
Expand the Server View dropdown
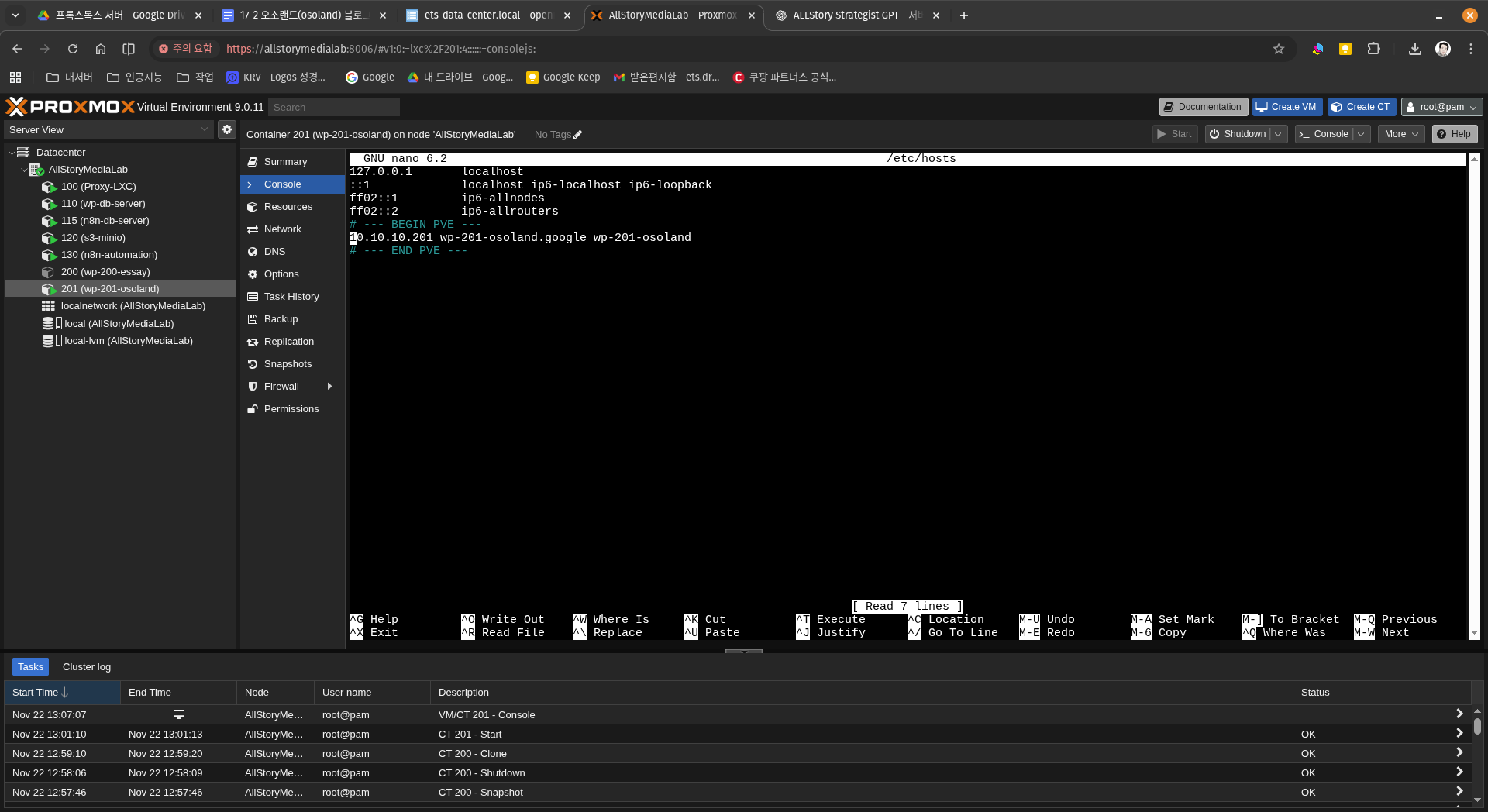pyautogui.click(x=205, y=129)
